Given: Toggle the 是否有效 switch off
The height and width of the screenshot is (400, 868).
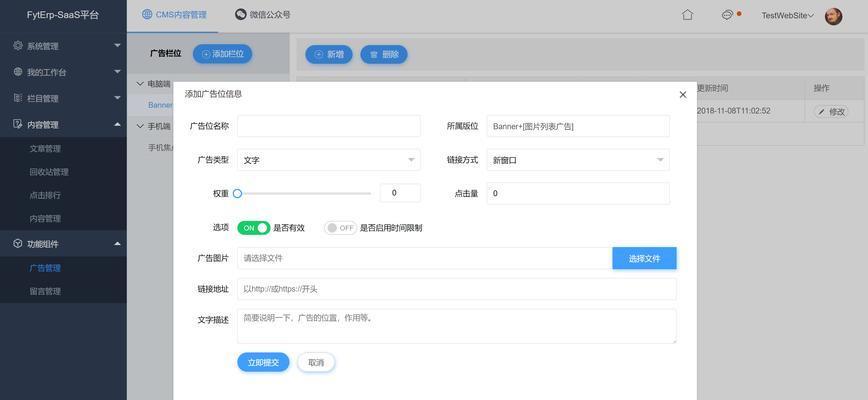Looking at the screenshot, I should pyautogui.click(x=254, y=228).
